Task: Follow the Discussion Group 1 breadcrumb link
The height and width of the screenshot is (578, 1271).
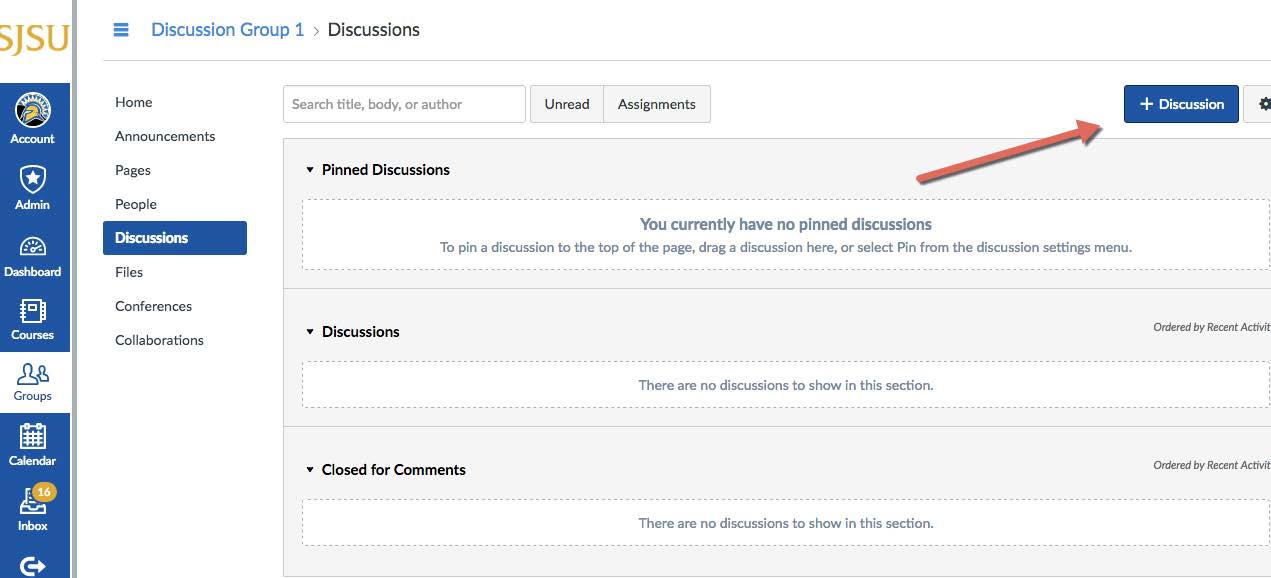Action: point(227,30)
